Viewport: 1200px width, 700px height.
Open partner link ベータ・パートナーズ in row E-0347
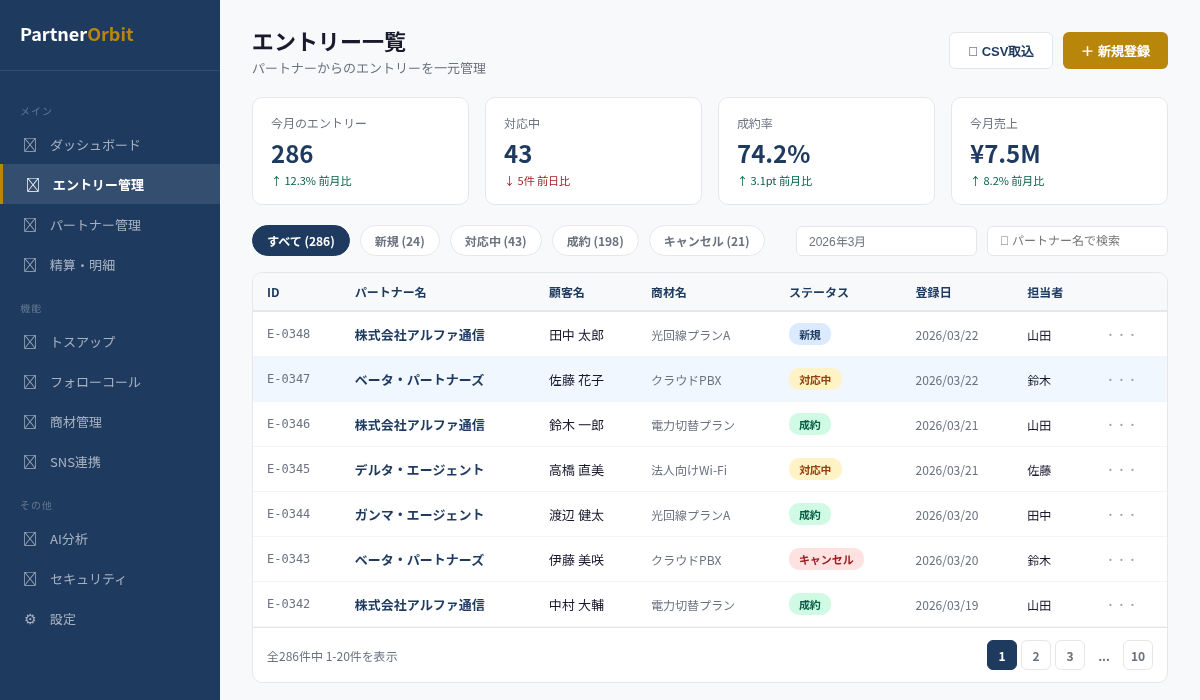(x=419, y=380)
